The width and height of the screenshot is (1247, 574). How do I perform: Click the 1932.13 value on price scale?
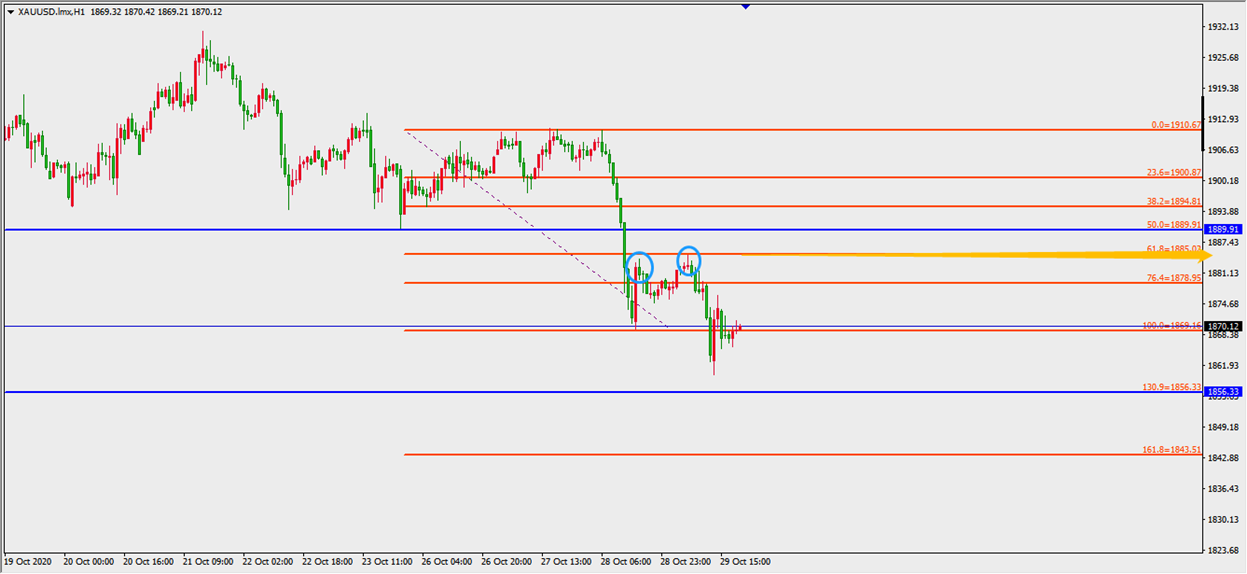tap(1224, 27)
